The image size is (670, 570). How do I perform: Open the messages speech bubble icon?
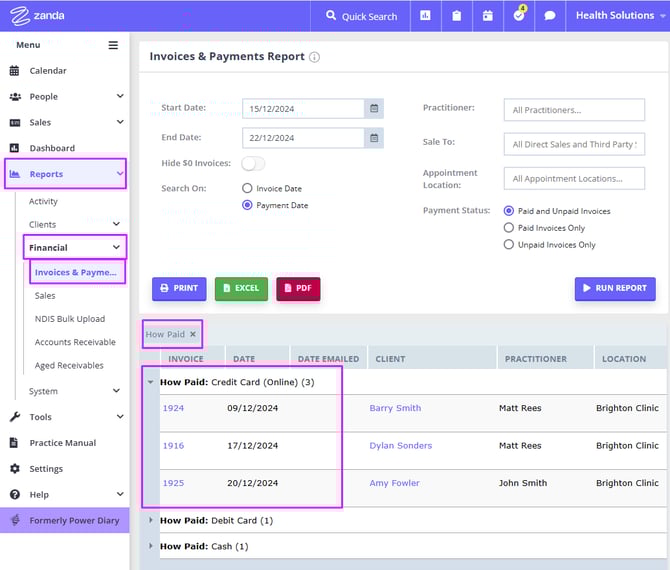[549, 16]
